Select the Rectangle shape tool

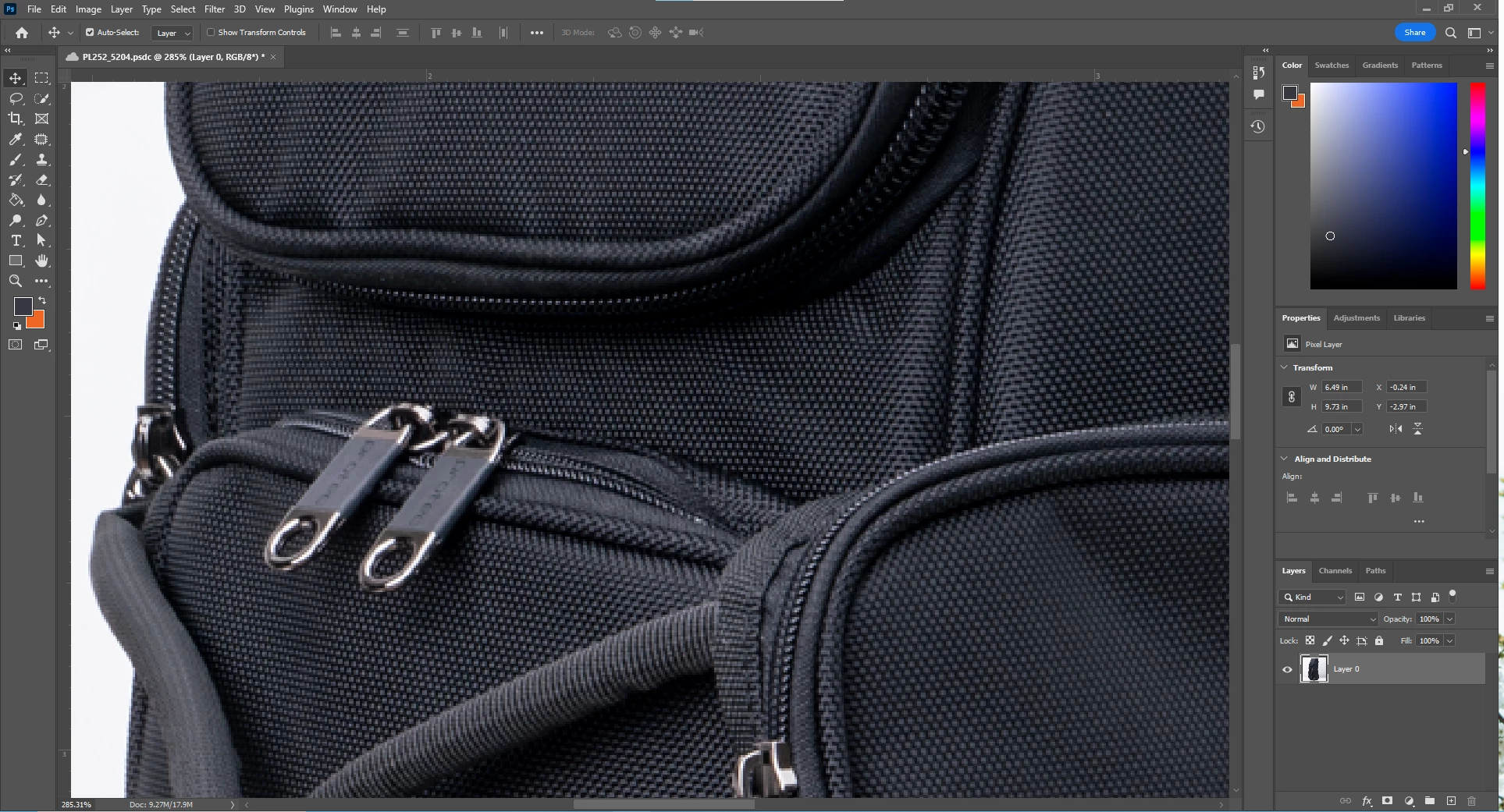(16, 261)
